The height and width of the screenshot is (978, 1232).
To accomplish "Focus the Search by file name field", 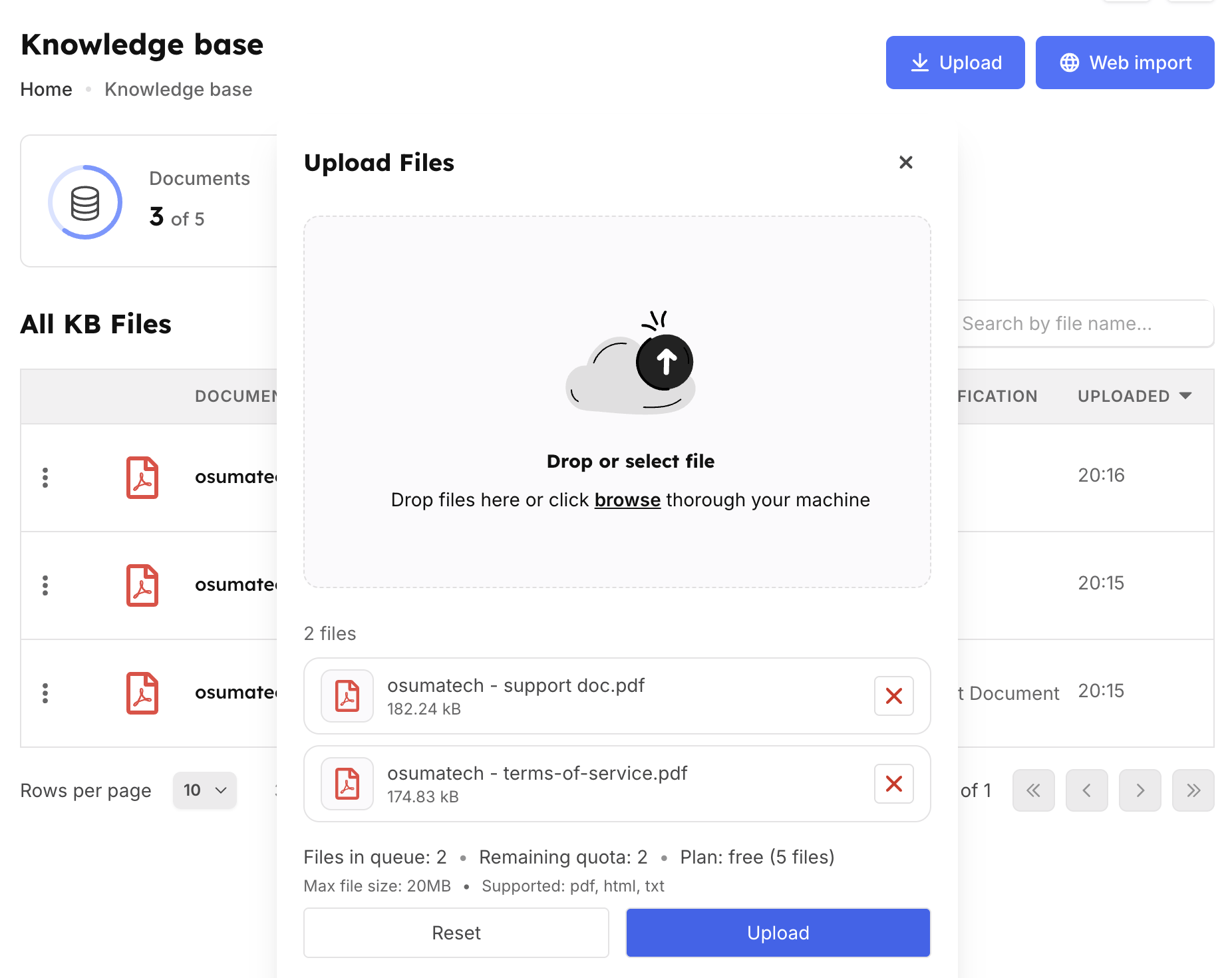I will click(x=1084, y=324).
